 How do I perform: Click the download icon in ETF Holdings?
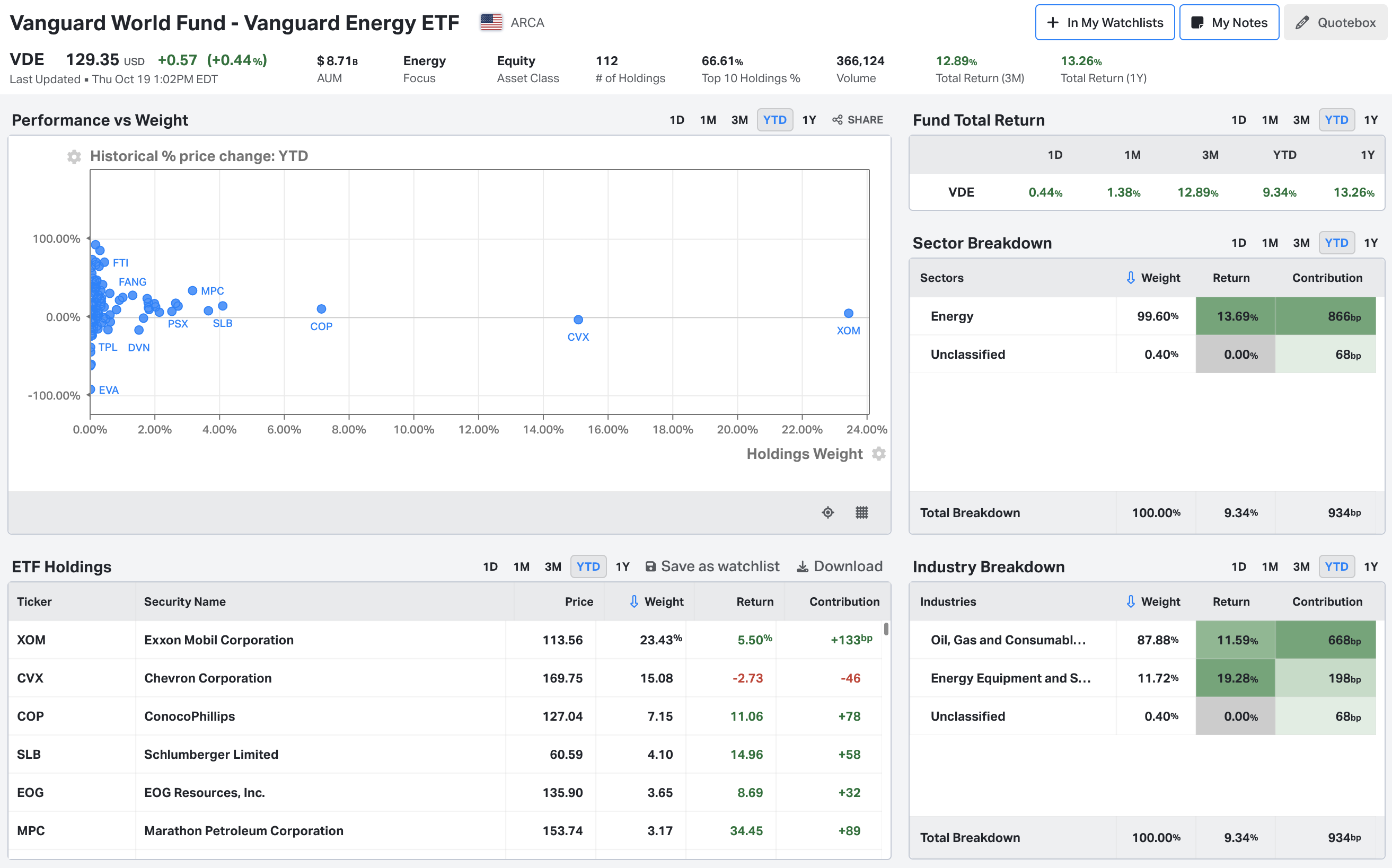(x=802, y=566)
